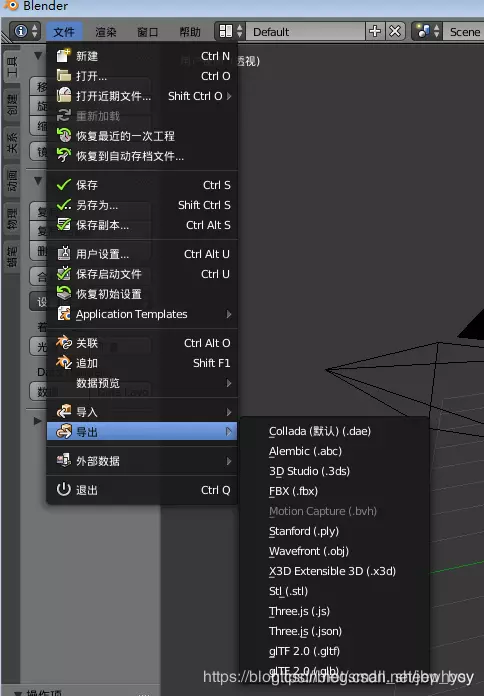Viewport: 484px width, 696px height.
Task: Expand the 打开近期文件 submenu arrow
Action: click(x=229, y=96)
